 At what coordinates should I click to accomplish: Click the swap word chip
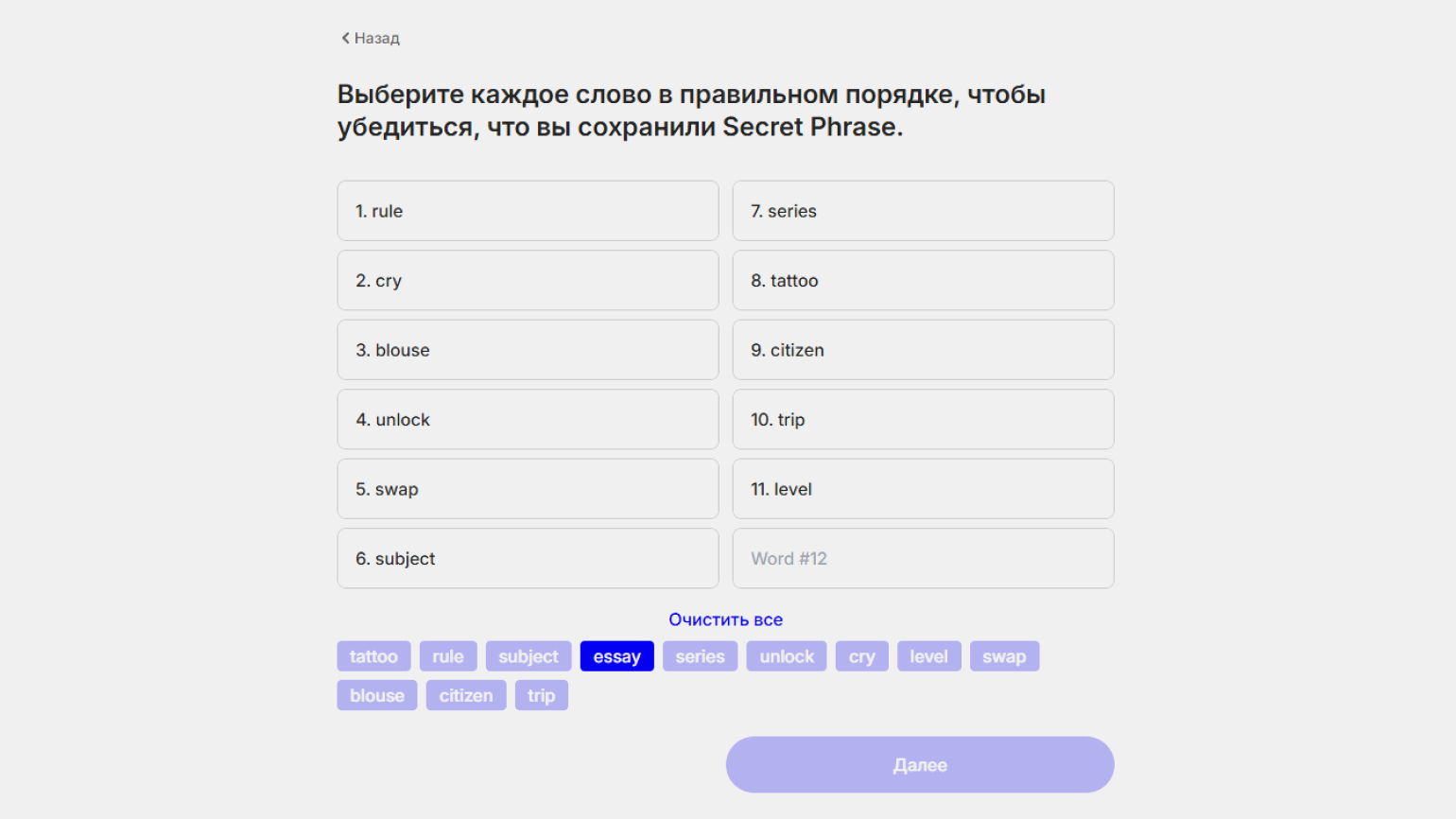[1004, 656]
